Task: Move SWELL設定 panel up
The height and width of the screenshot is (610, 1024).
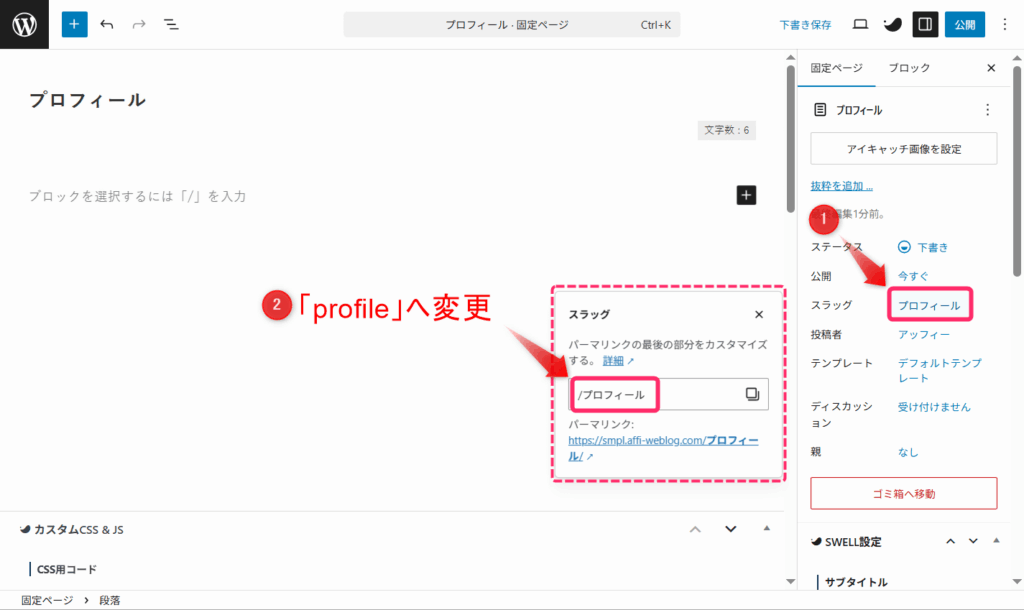Action: 950,541
